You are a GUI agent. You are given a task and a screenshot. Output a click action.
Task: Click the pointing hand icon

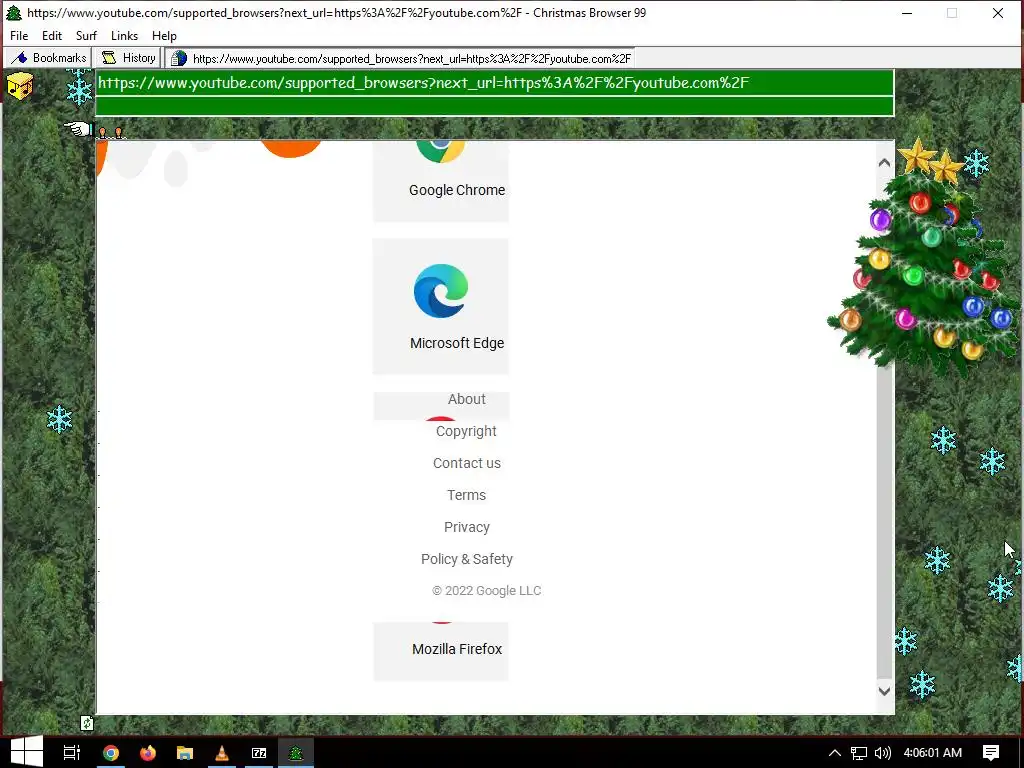[x=78, y=129]
